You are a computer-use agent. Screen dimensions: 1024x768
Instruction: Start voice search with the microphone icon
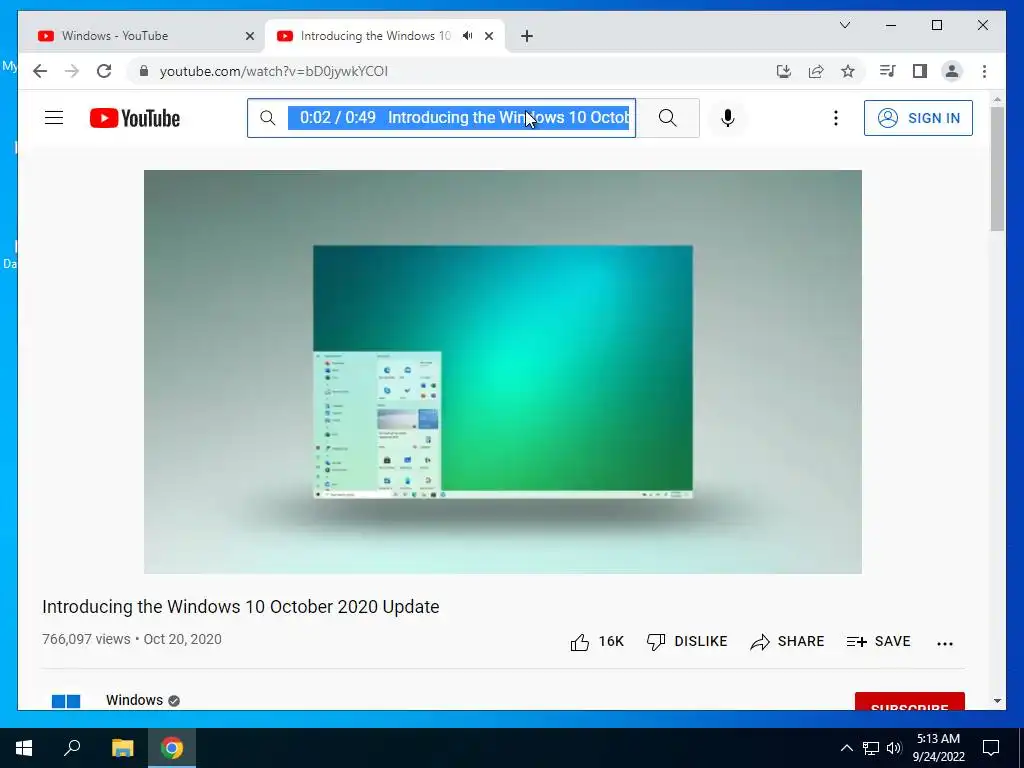coord(728,118)
